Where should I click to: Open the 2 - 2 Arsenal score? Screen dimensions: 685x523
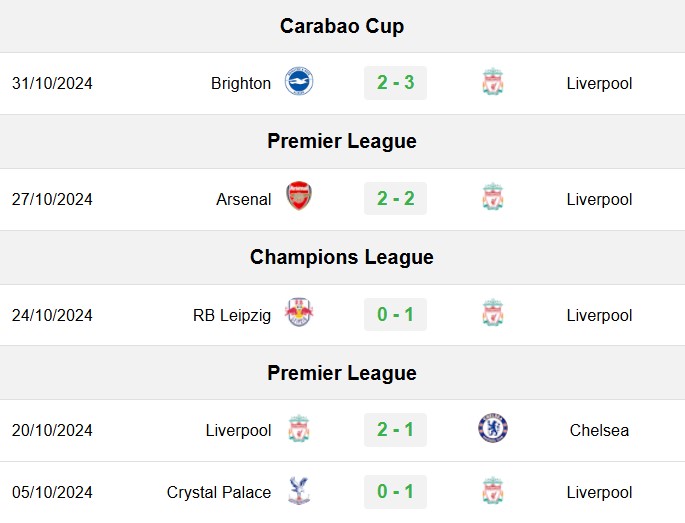point(395,198)
